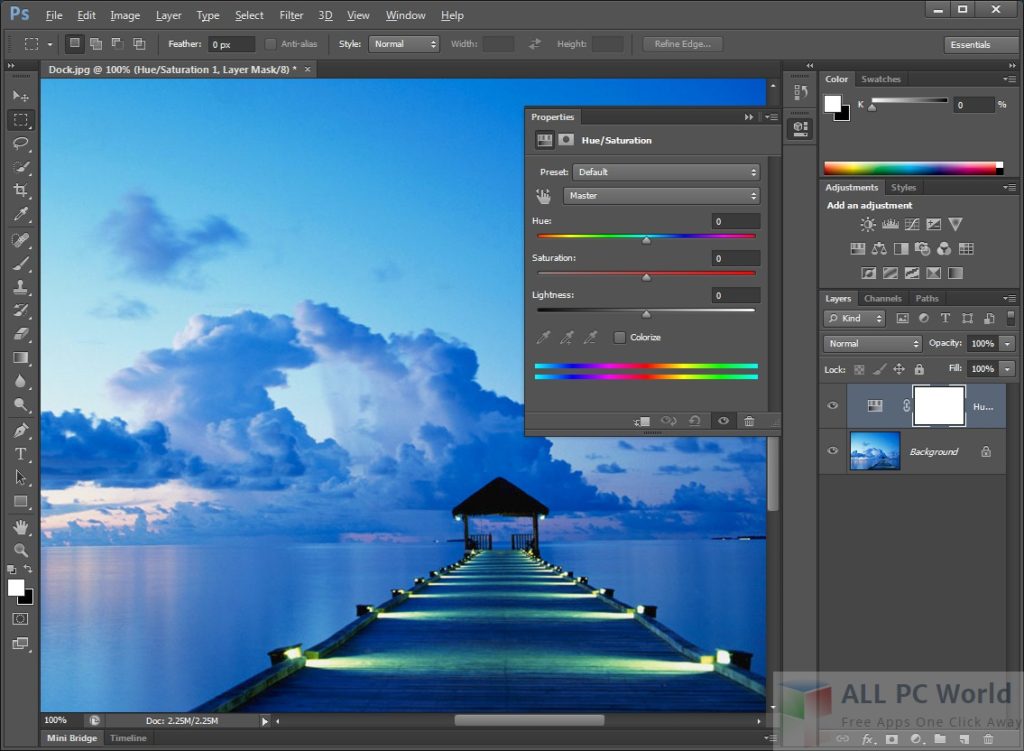1024x751 pixels.
Task: Select the Pen tool
Action: point(20,430)
